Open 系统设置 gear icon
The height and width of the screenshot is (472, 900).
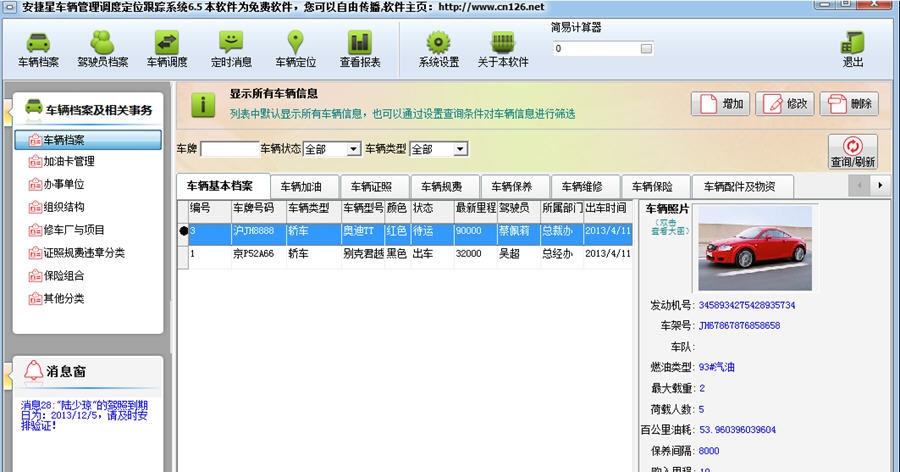coord(438,50)
